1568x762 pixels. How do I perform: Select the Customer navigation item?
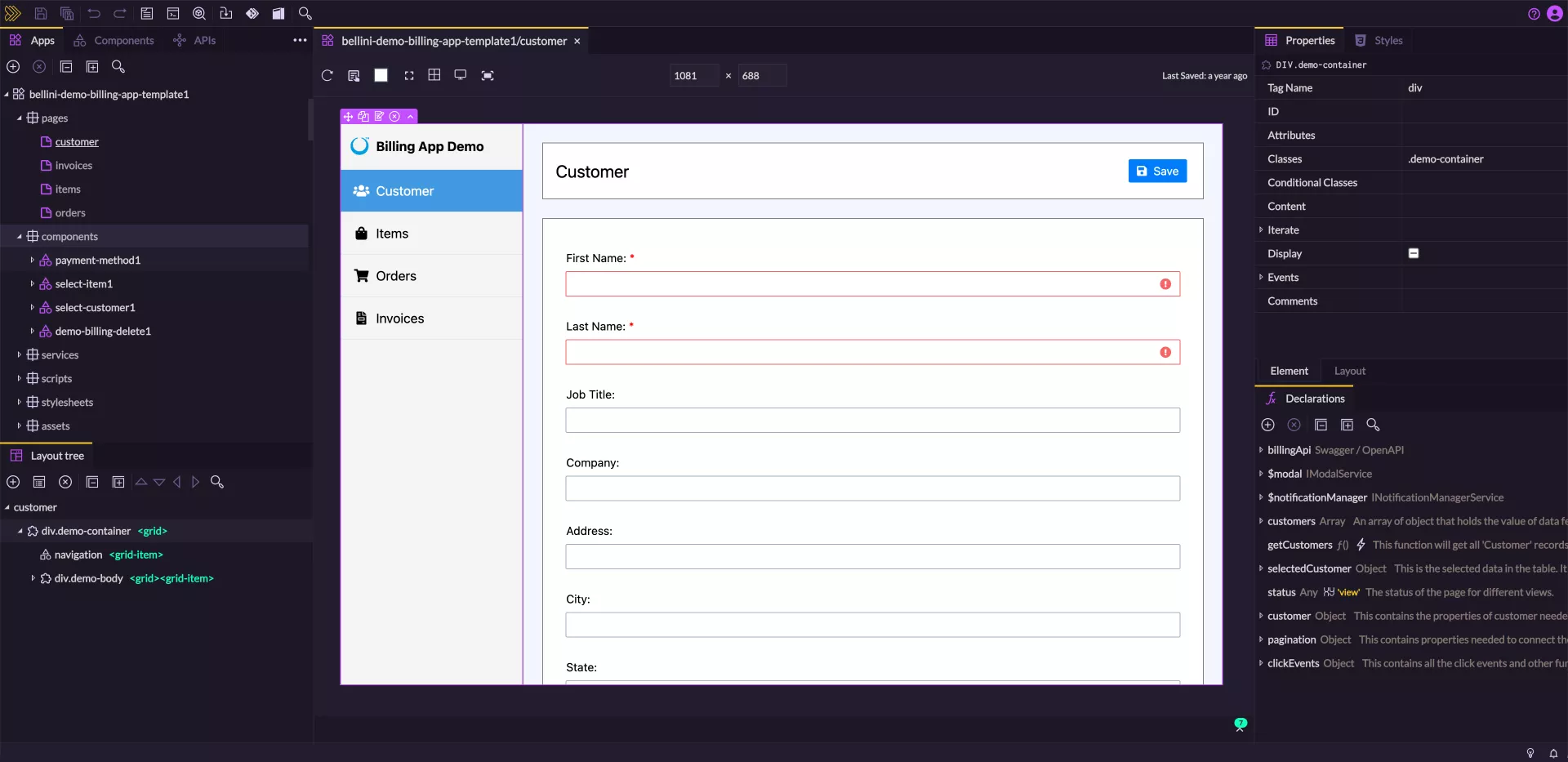coord(431,191)
